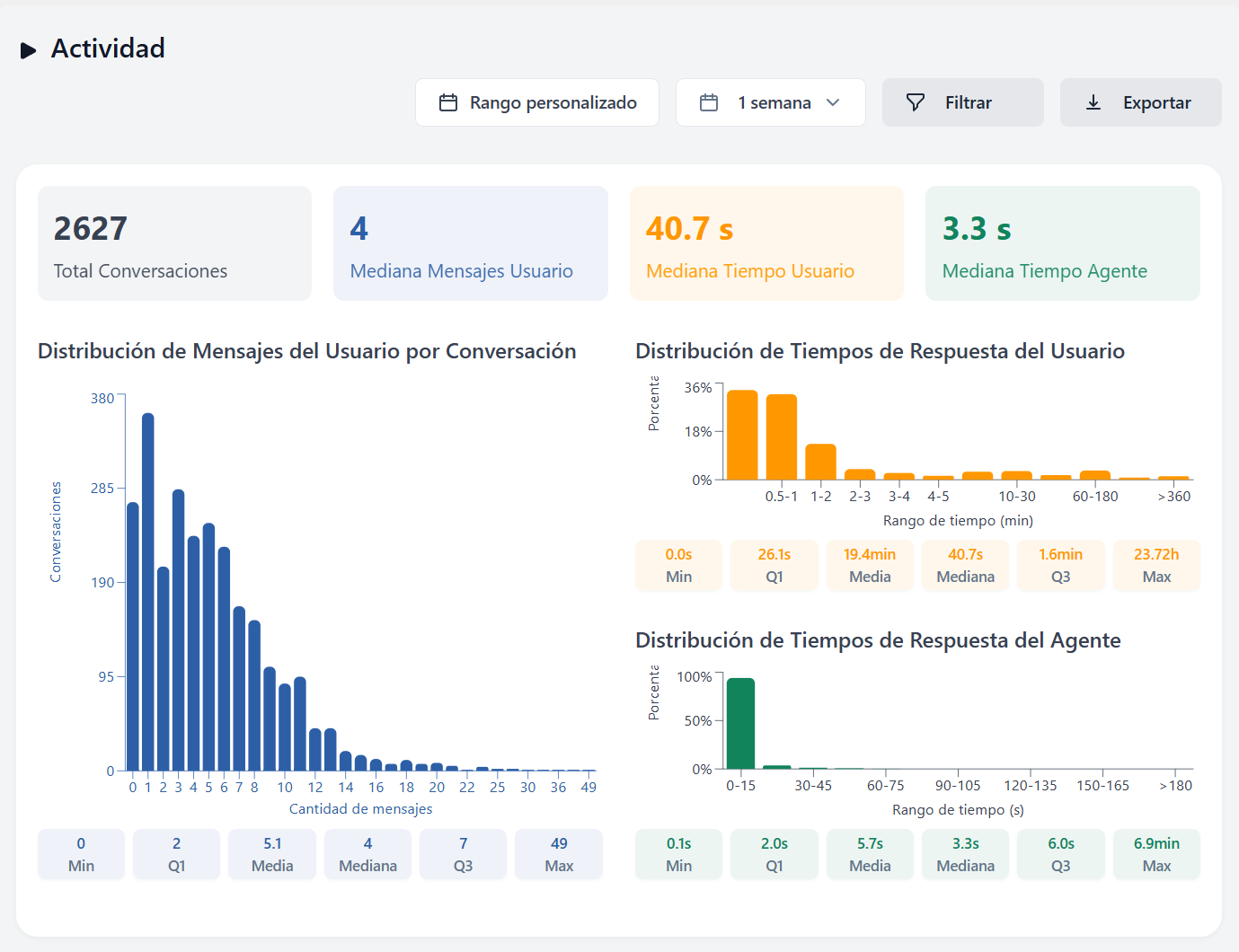Click the calendar icon in Rango personalizado
The image size is (1239, 952).
[x=448, y=102]
